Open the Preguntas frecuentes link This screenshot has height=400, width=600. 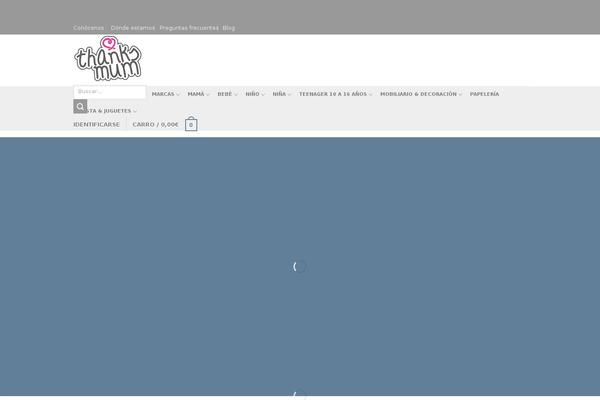[x=189, y=28]
